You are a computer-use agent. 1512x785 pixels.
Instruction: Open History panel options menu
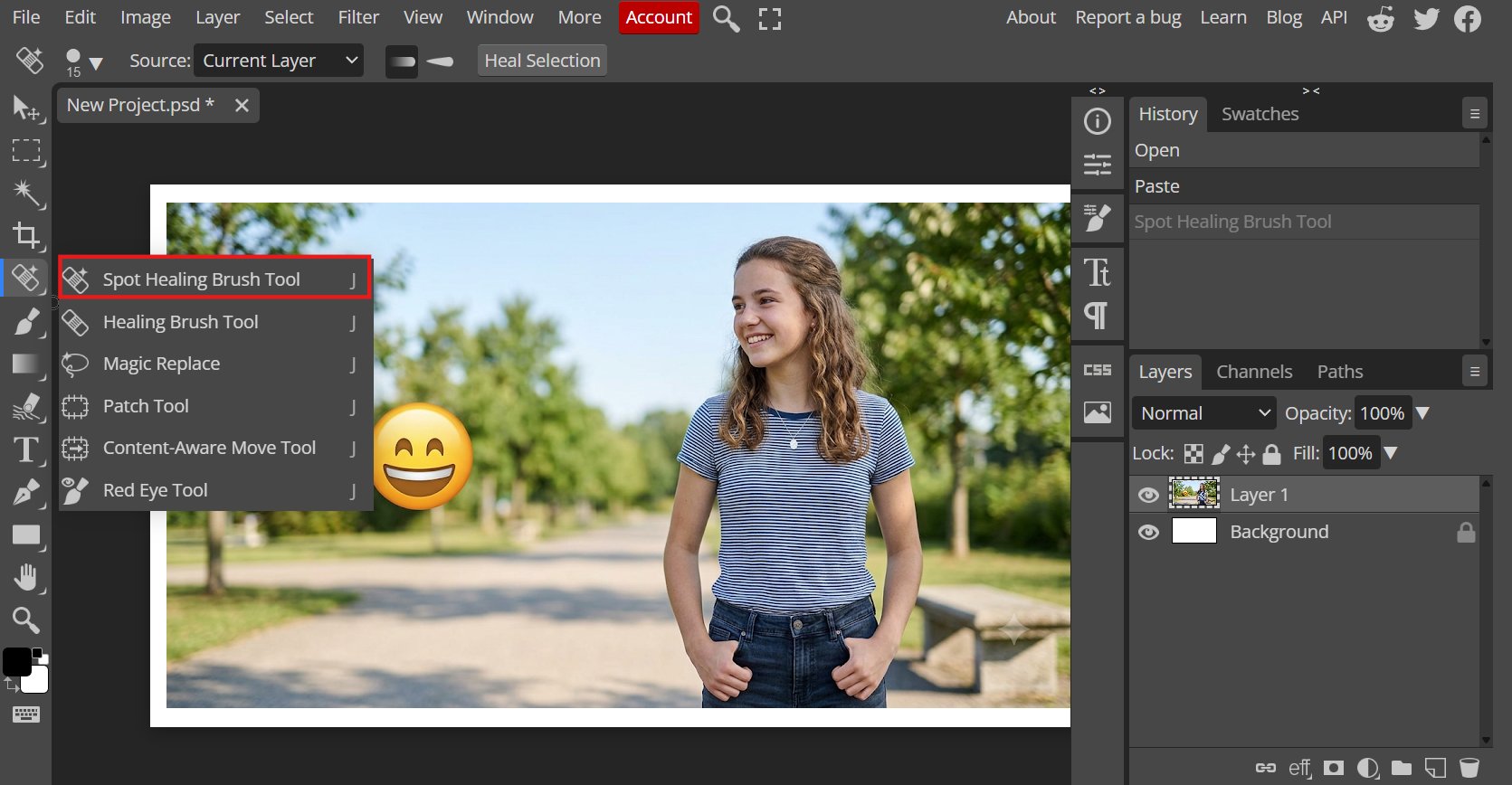pyautogui.click(x=1475, y=114)
